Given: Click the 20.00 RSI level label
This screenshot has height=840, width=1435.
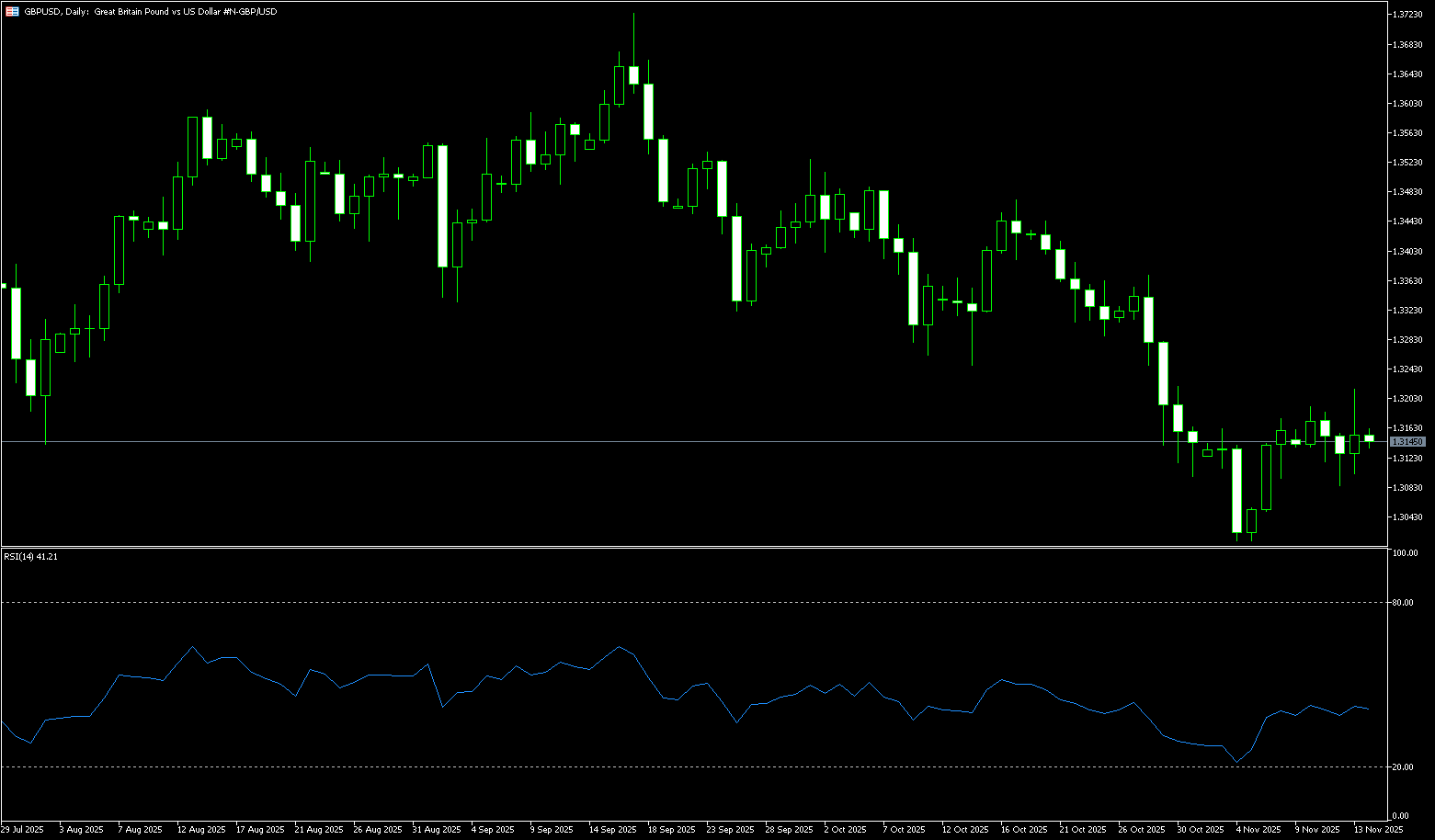Looking at the screenshot, I should click(1403, 767).
